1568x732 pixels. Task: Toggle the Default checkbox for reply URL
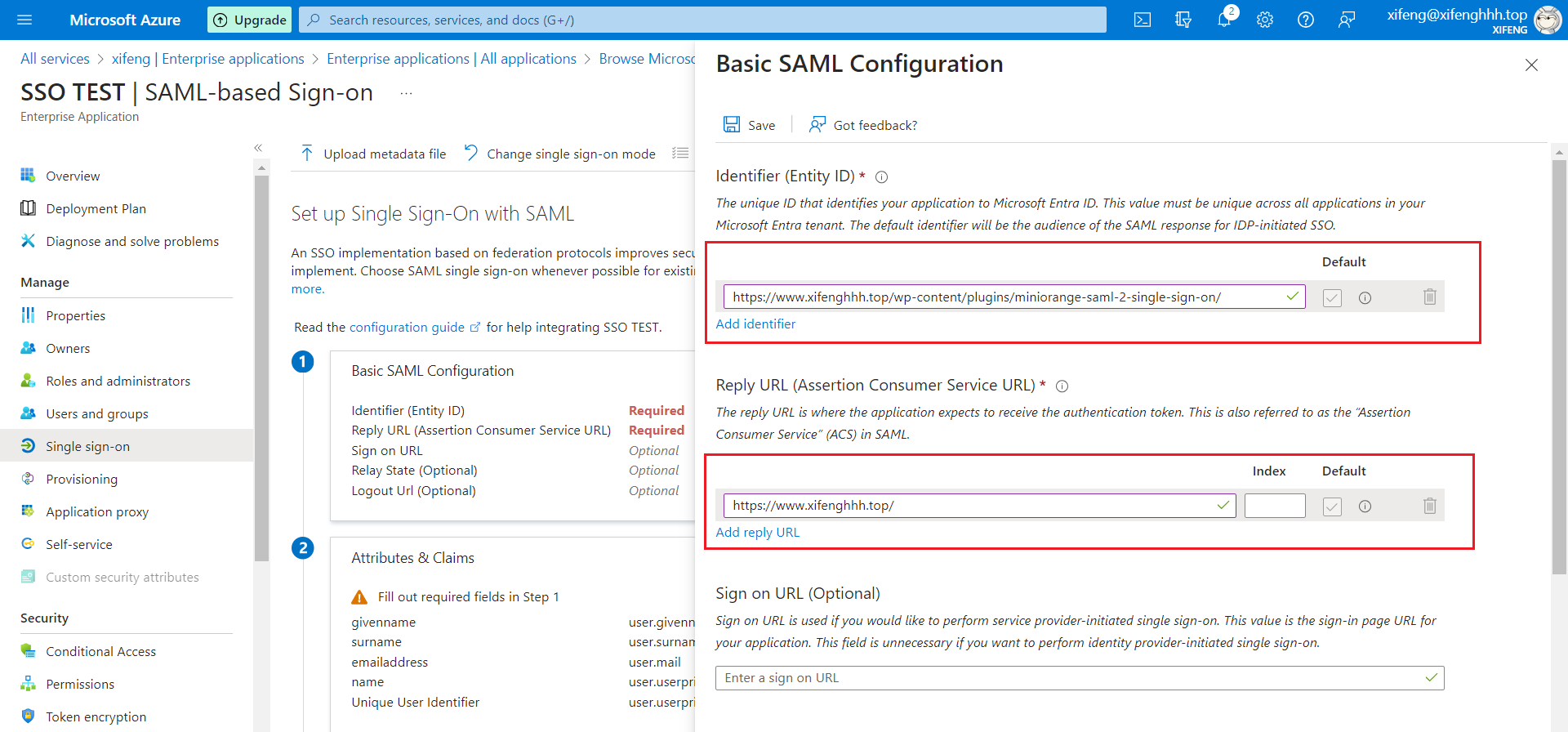coord(1332,507)
